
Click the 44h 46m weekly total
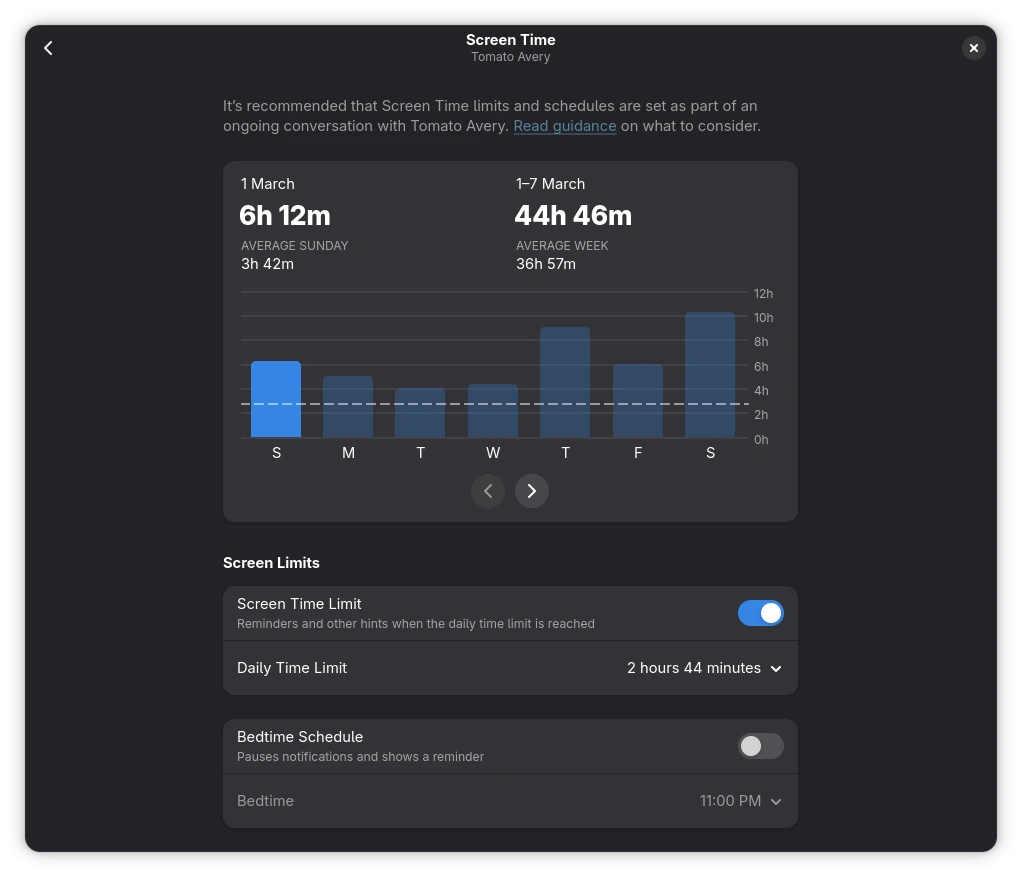coord(573,215)
